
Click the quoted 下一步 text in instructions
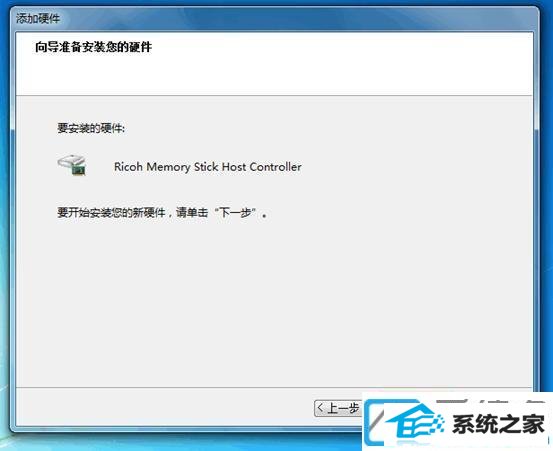[x=235, y=213]
